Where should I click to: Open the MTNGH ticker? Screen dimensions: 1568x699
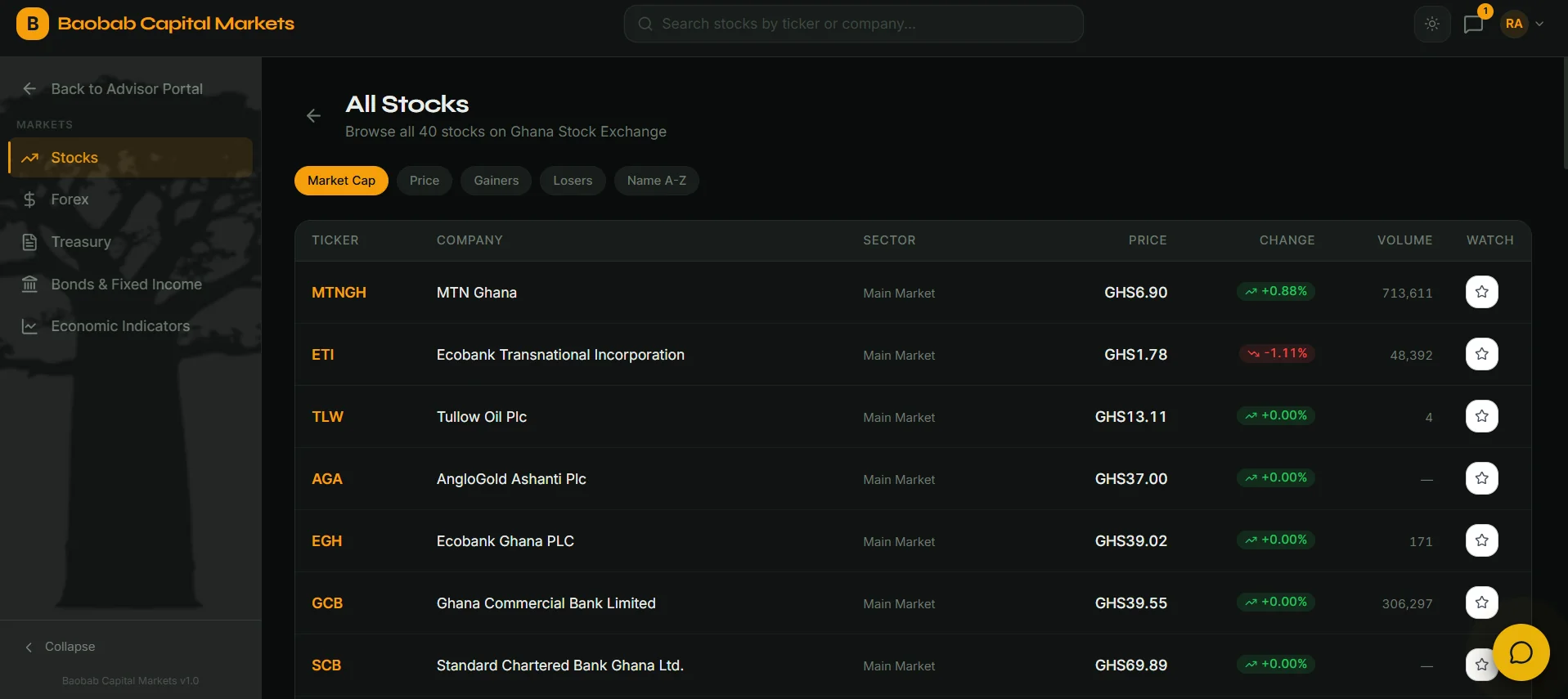point(339,293)
